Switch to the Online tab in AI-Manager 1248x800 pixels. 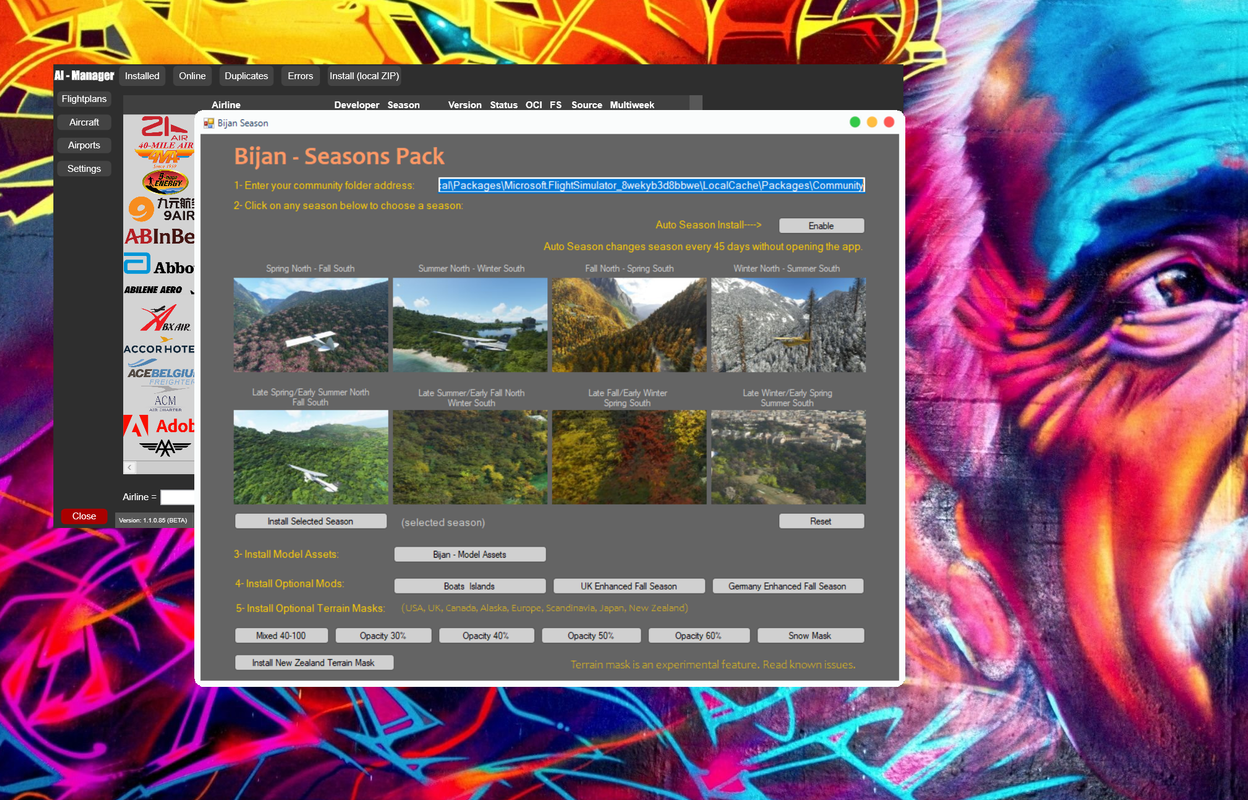point(192,76)
